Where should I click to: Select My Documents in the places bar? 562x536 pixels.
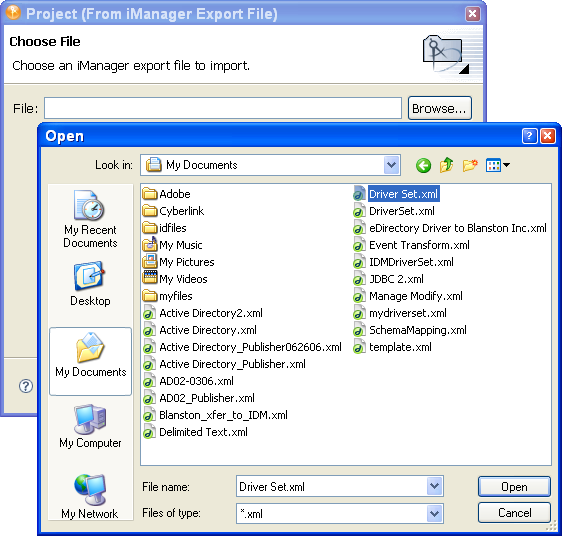(x=90, y=361)
